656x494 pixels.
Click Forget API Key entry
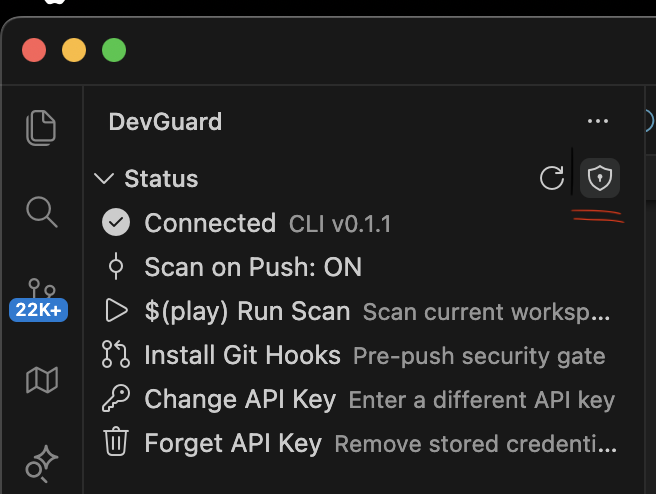click(233, 443)
